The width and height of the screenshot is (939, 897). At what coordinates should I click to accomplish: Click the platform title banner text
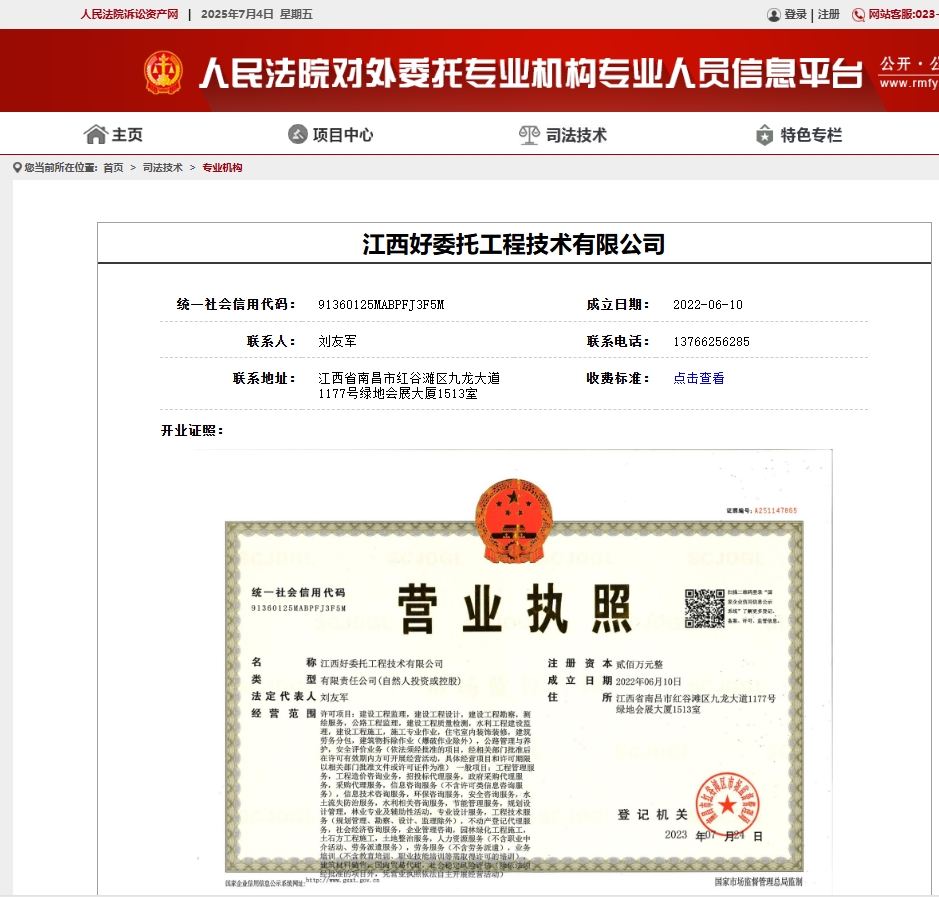(x=531, y=73)
